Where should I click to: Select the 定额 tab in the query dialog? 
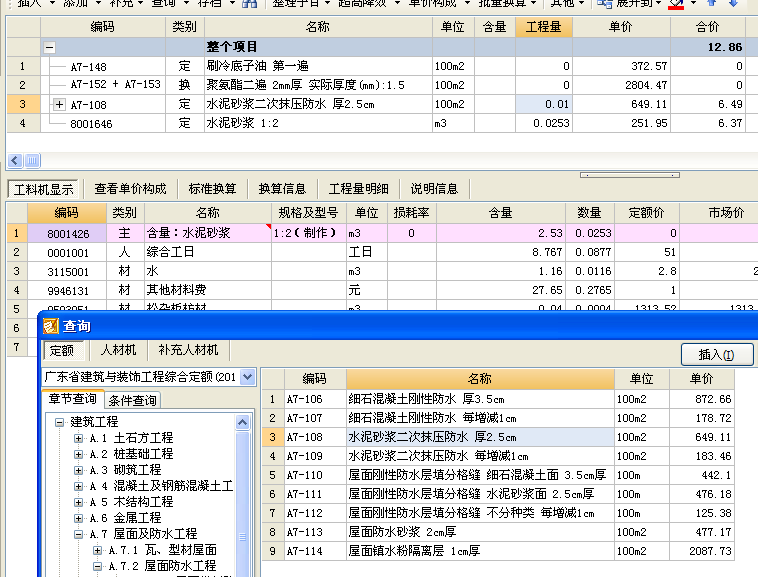pos(63,350)
